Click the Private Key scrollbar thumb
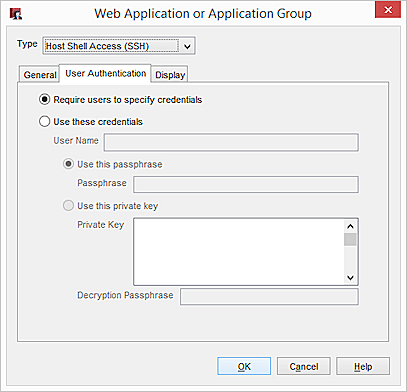Viewport: 407px width, 392px height. [350, 240]
